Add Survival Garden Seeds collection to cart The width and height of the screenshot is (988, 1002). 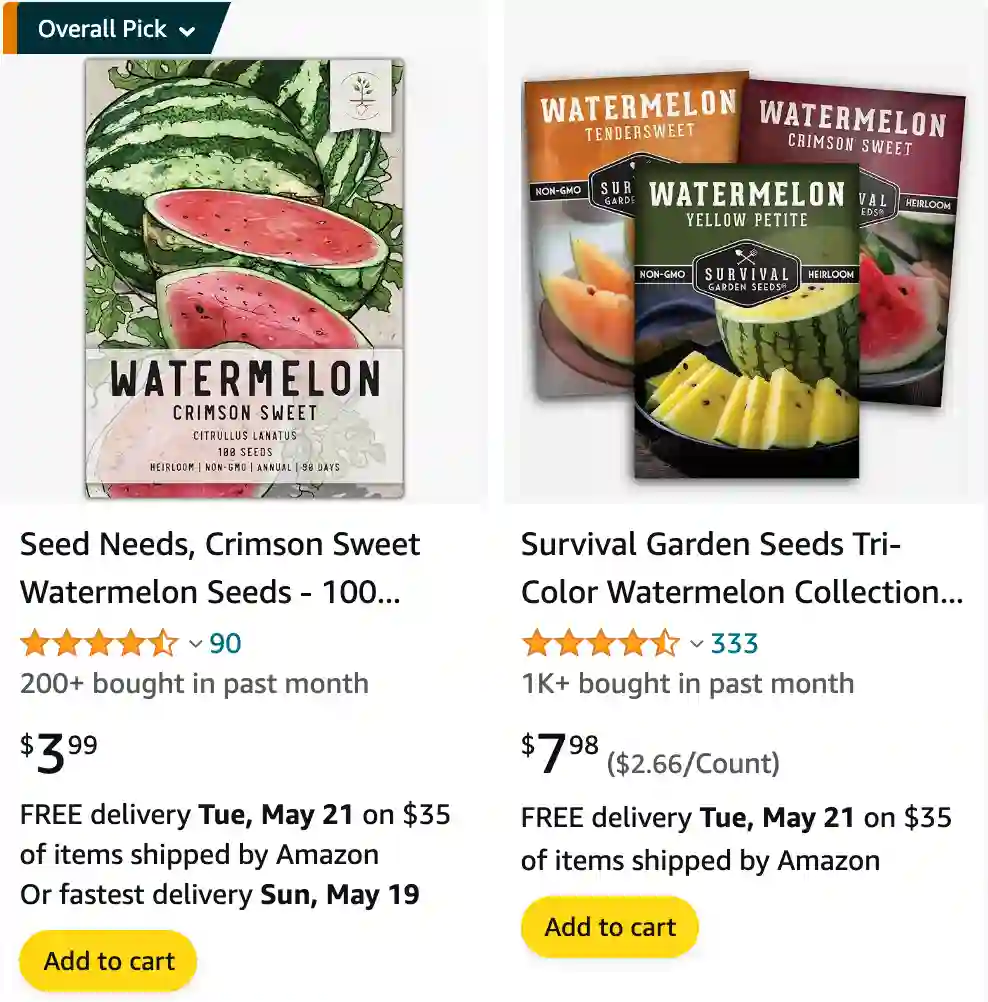[610, 927]
